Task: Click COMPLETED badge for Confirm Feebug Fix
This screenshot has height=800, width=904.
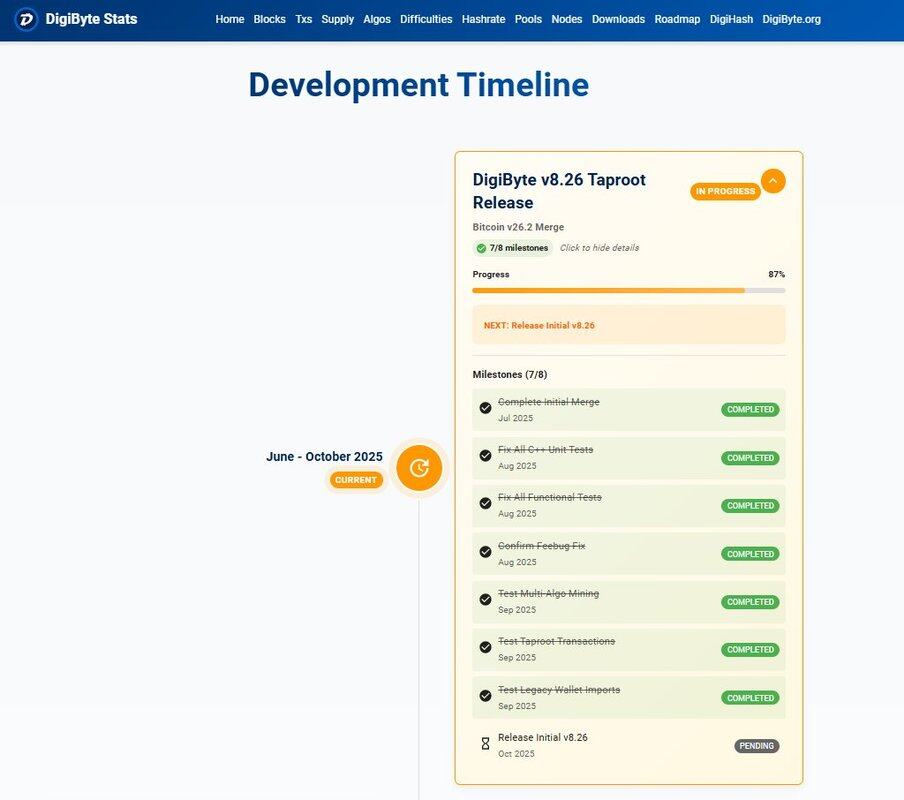Action: click(750, 554)
